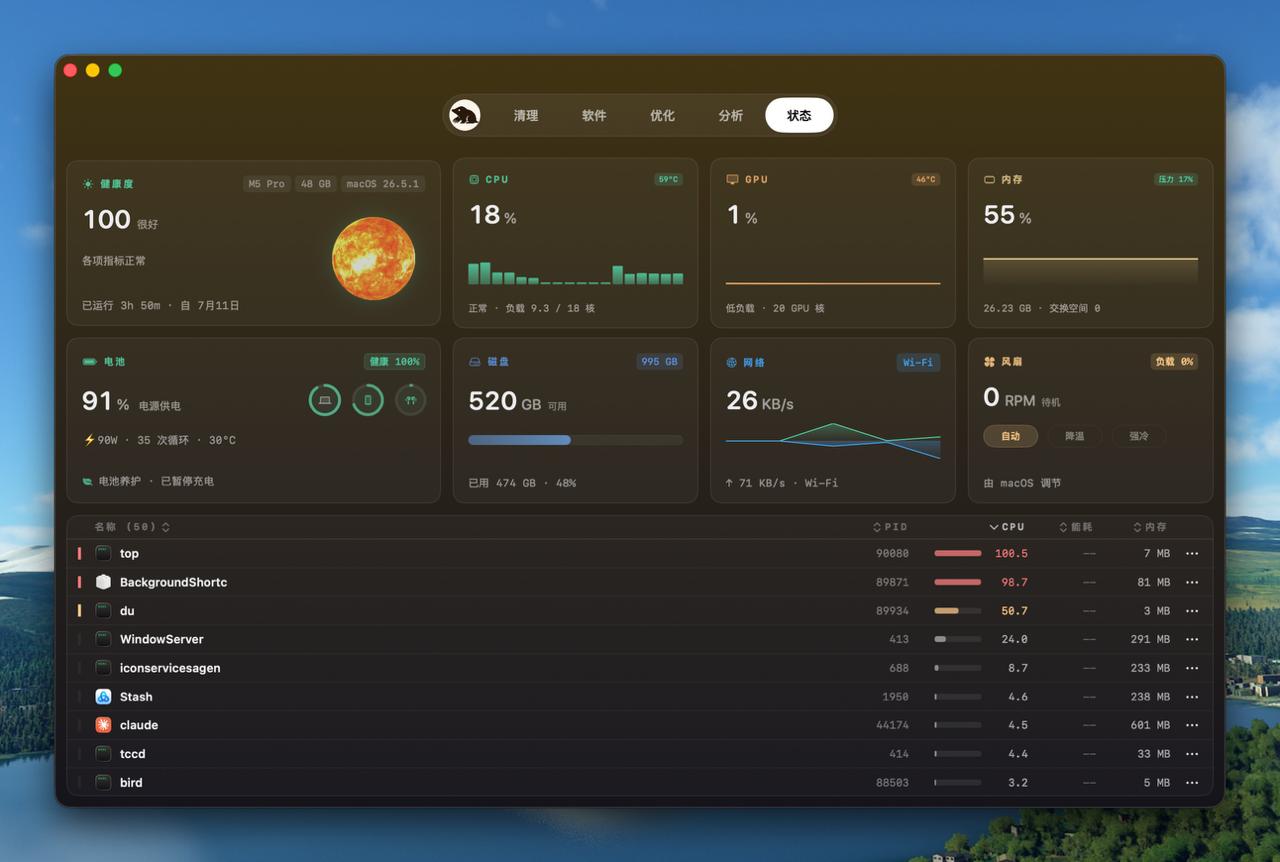Open more options for WindowServer process

click(x=1191, y=639)
